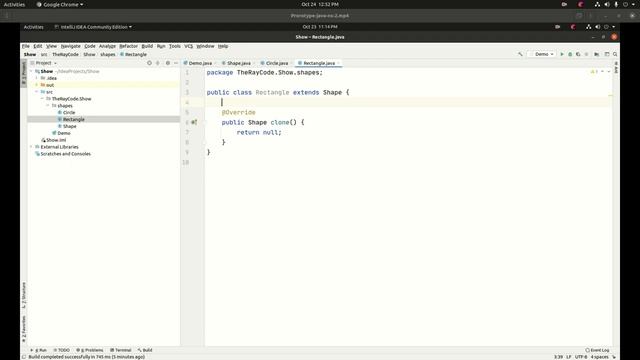Click the LF line separator in status bar
Image resolution: width=640 pixels, height=360 pixels.
[x=569, y=357]
